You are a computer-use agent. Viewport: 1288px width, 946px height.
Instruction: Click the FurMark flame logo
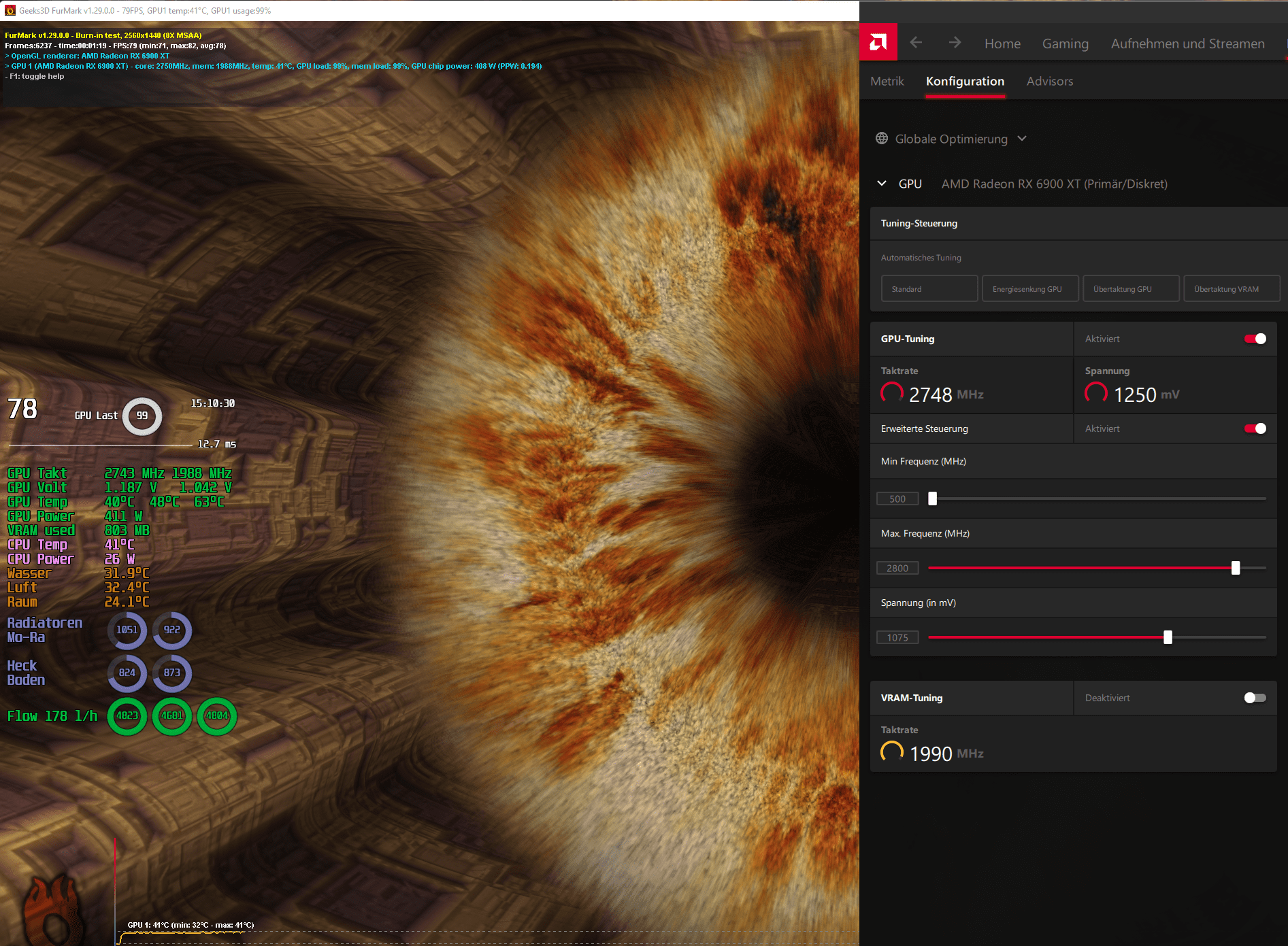point(54,909)
